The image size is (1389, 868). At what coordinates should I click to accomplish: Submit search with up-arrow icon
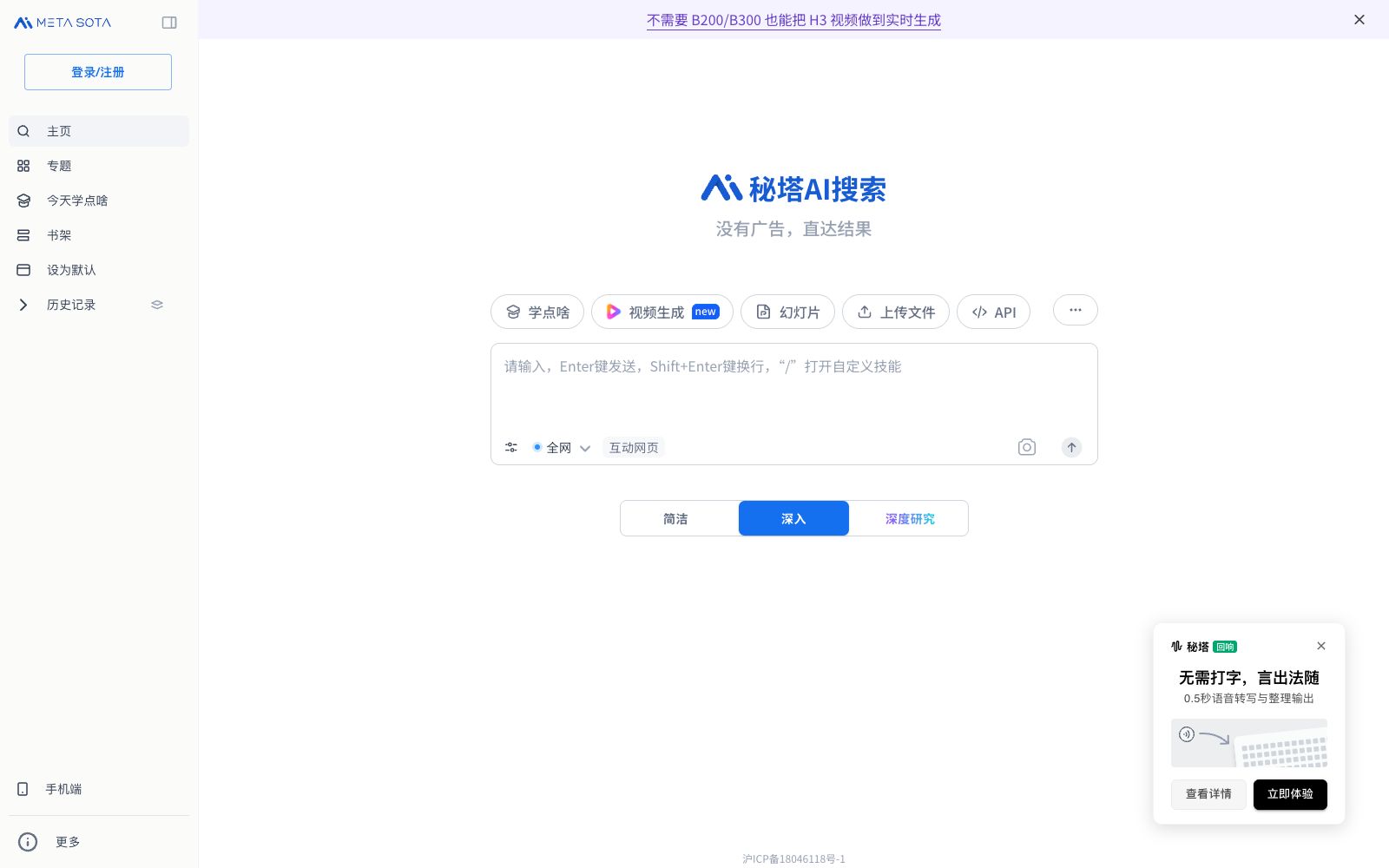click(1072, 447)
